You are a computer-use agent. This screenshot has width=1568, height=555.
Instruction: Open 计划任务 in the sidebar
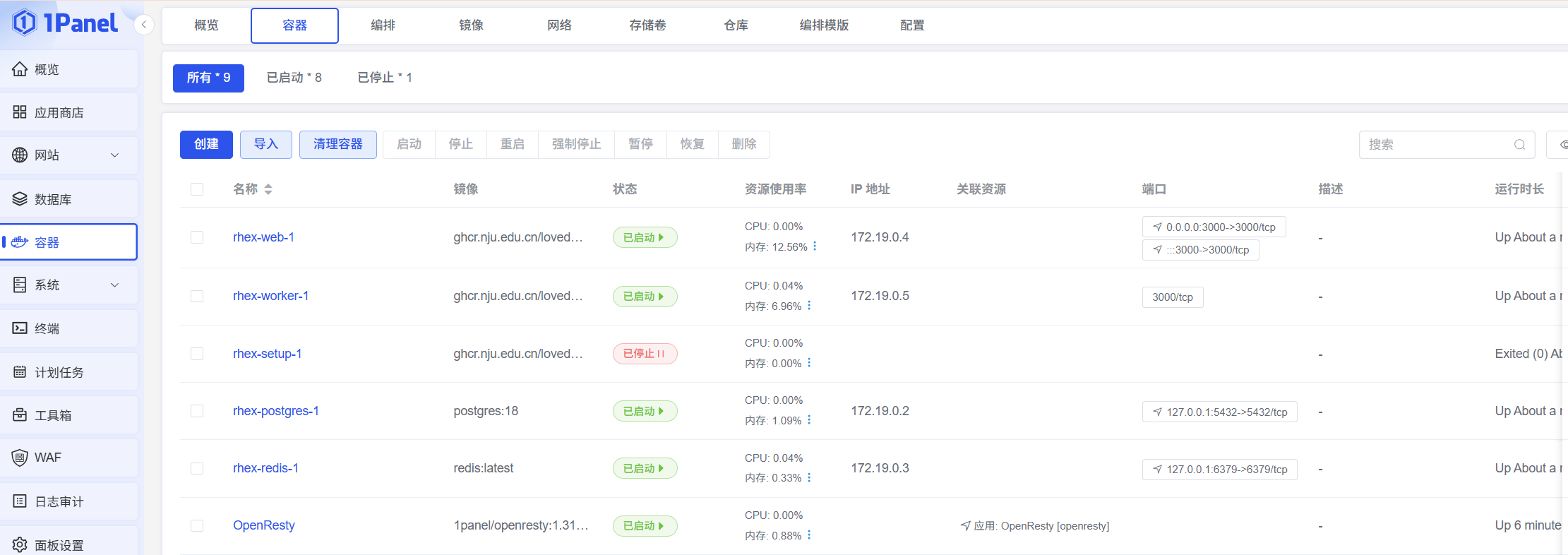[x=68, y=372]
